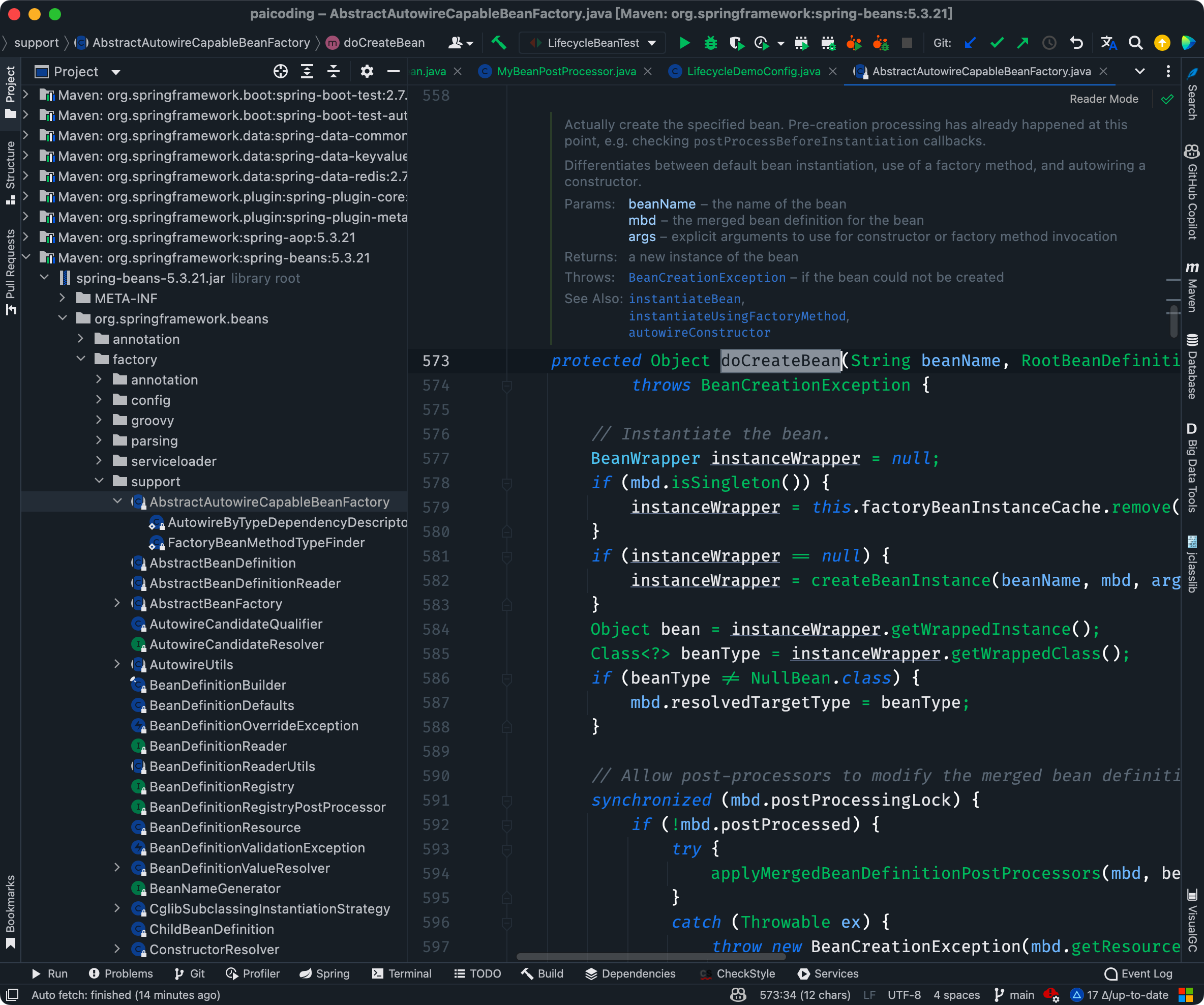Collapse the code fold at line 578
Image resolution: width=1204 pixels, height=1005 pixels.
(507, 483)
